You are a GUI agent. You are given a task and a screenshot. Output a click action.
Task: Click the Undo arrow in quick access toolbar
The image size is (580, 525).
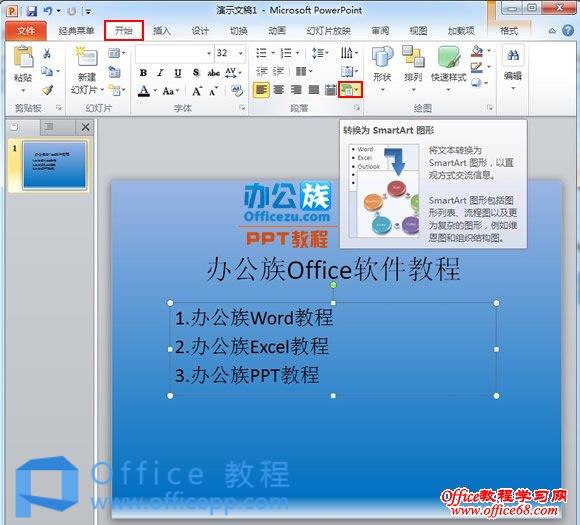coord(48,11)
